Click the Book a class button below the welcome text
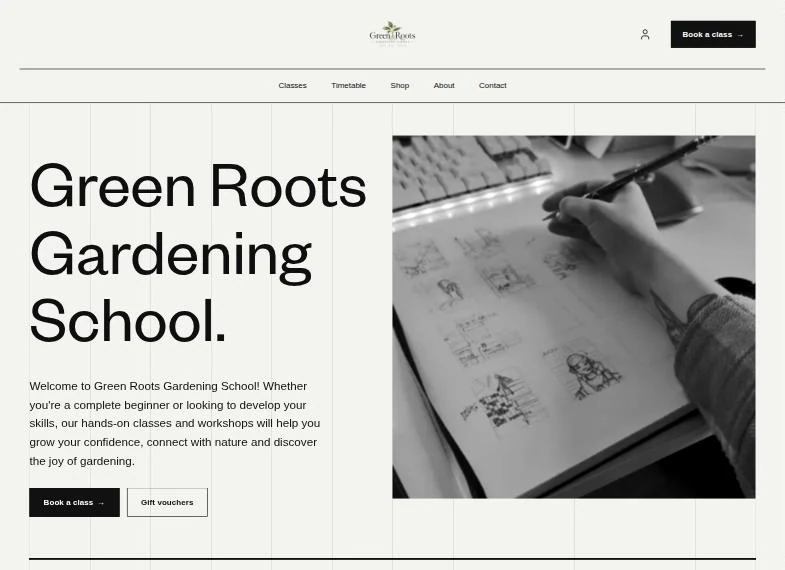Screen dimensions: 785x570 75,502
